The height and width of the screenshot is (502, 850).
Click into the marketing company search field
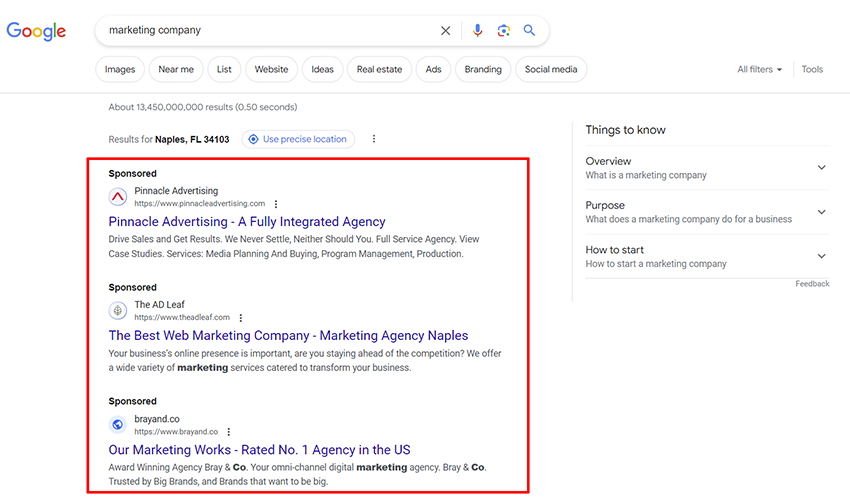click(268, 30)
